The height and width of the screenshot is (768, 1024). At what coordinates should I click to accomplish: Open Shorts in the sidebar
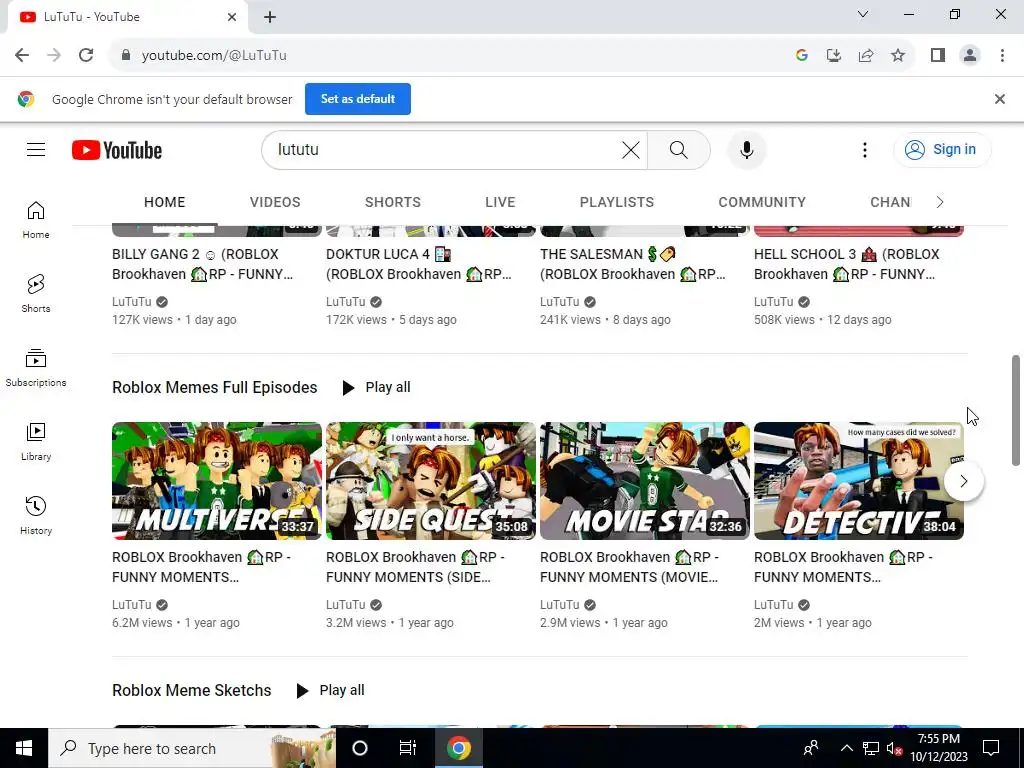pyautogui.click(x=36, y=294)
